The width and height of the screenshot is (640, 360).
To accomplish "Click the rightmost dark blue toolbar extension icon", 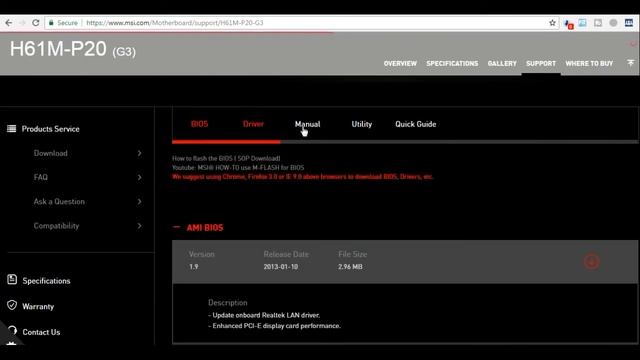I will tap(629, 23).
